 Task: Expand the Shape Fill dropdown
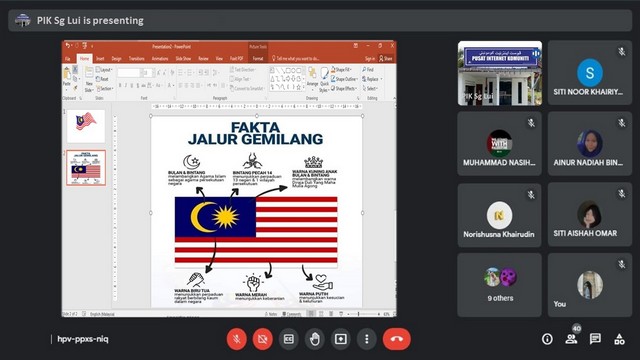click(x=341, y=70)
